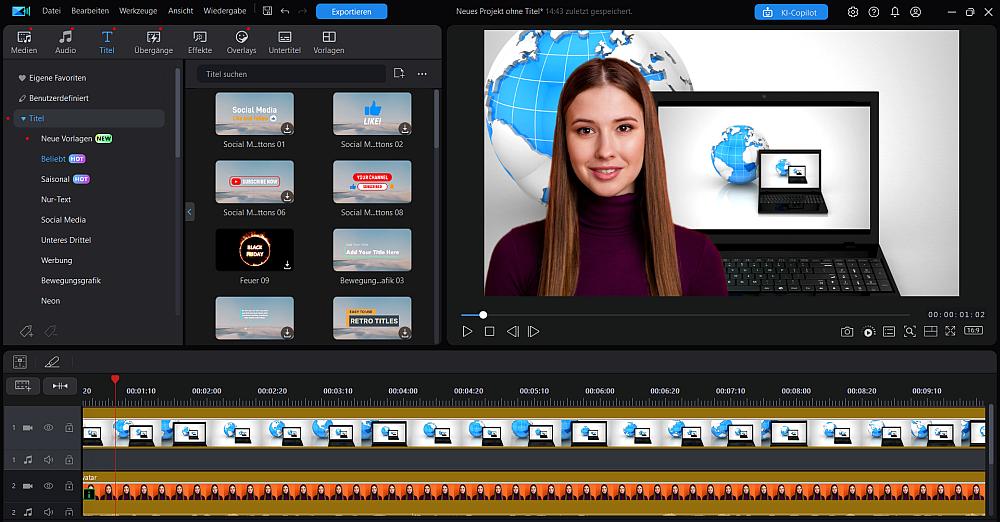Screen dimensions: 1000x522
Task: Stop playback with the square Stop button
Action: pyautogui.click(x=489, y=331)
